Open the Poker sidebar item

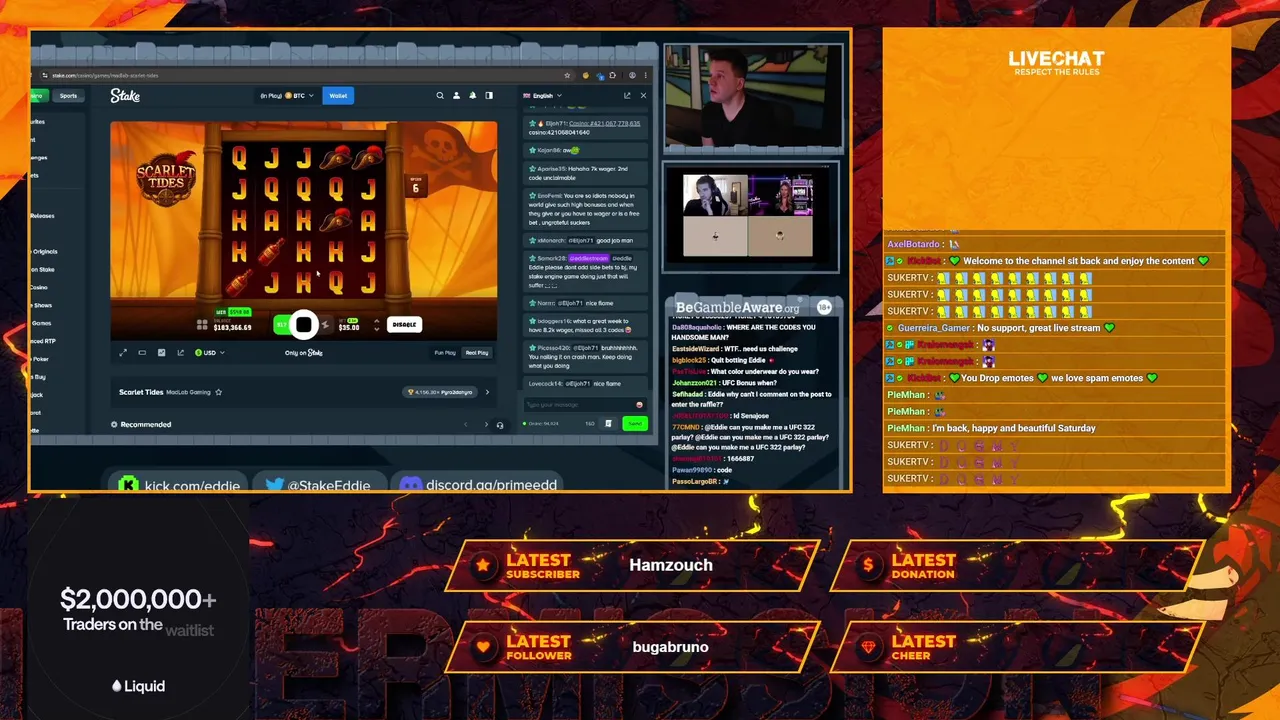(40, 359)
